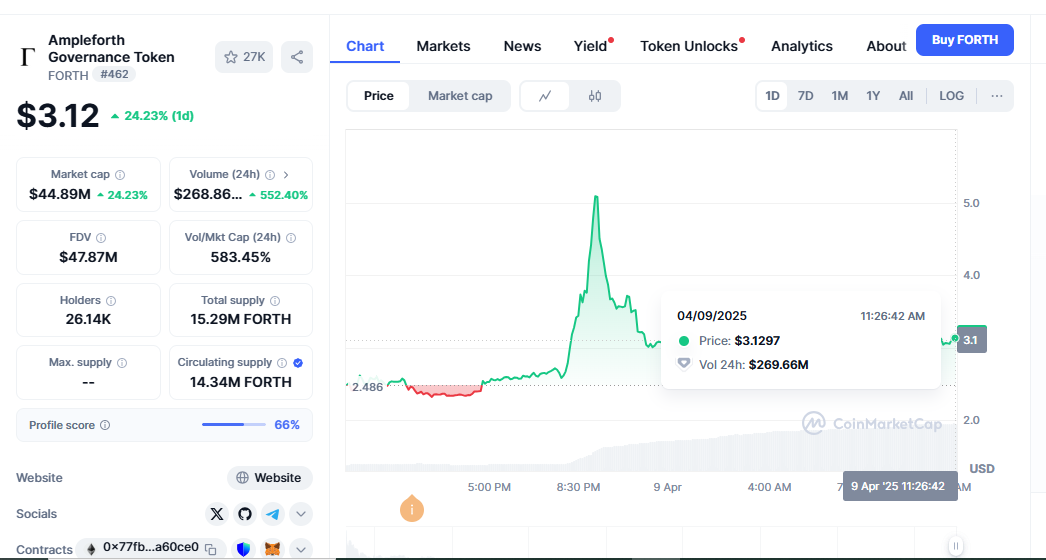Click the MetaMask fox icon
This screenshot has height=560, width=1046.
(273, 549)
